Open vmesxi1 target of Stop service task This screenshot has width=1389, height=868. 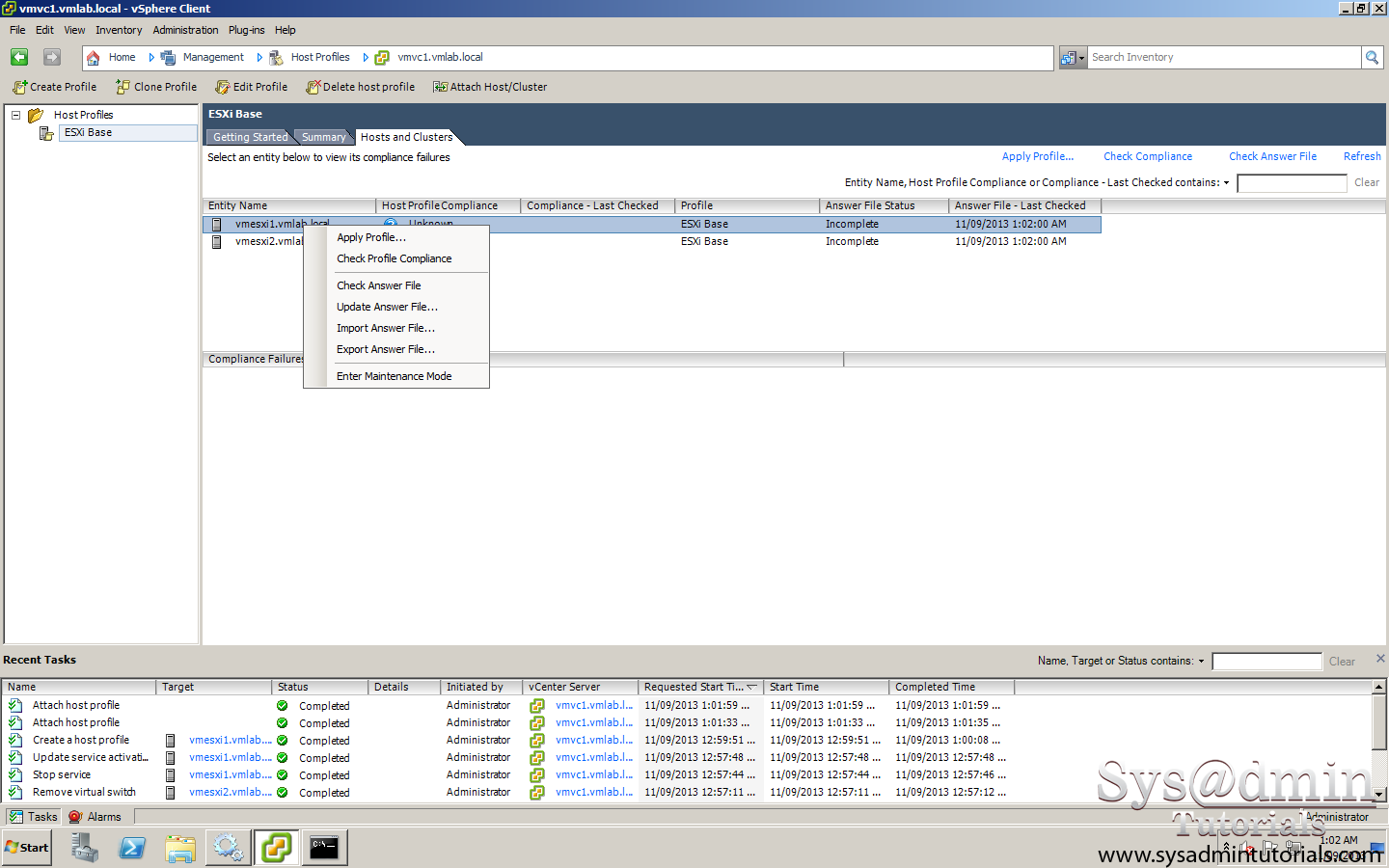(x=231, y=775)
